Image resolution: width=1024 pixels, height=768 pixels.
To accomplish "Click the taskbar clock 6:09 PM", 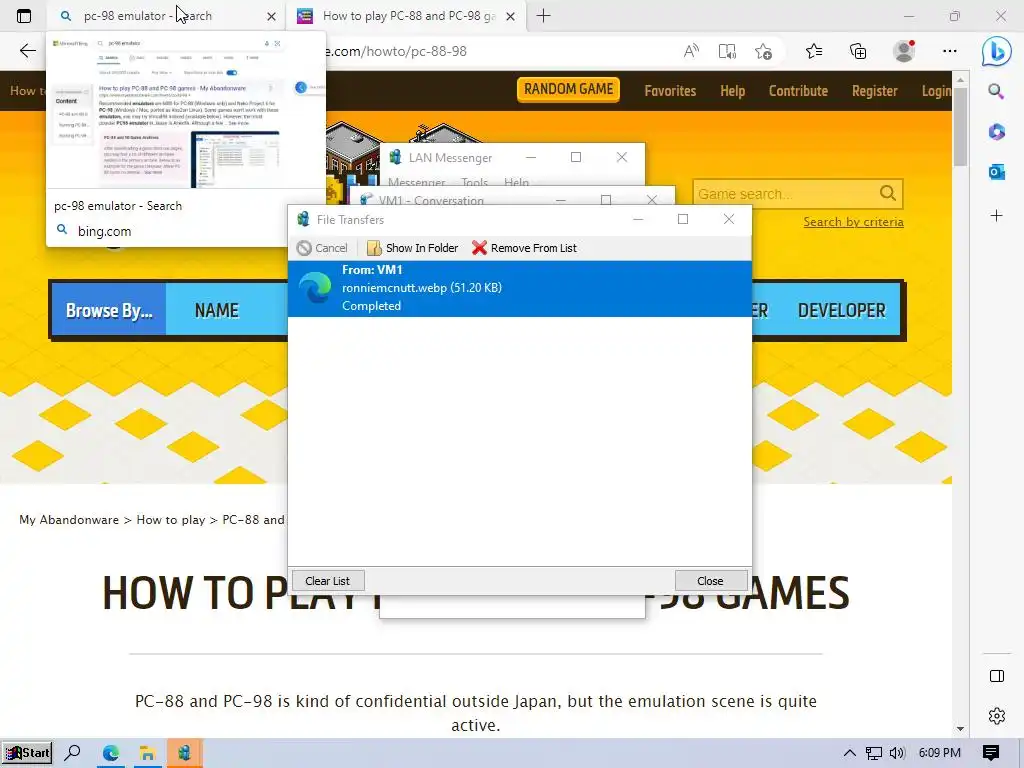I will pos(939,753).
